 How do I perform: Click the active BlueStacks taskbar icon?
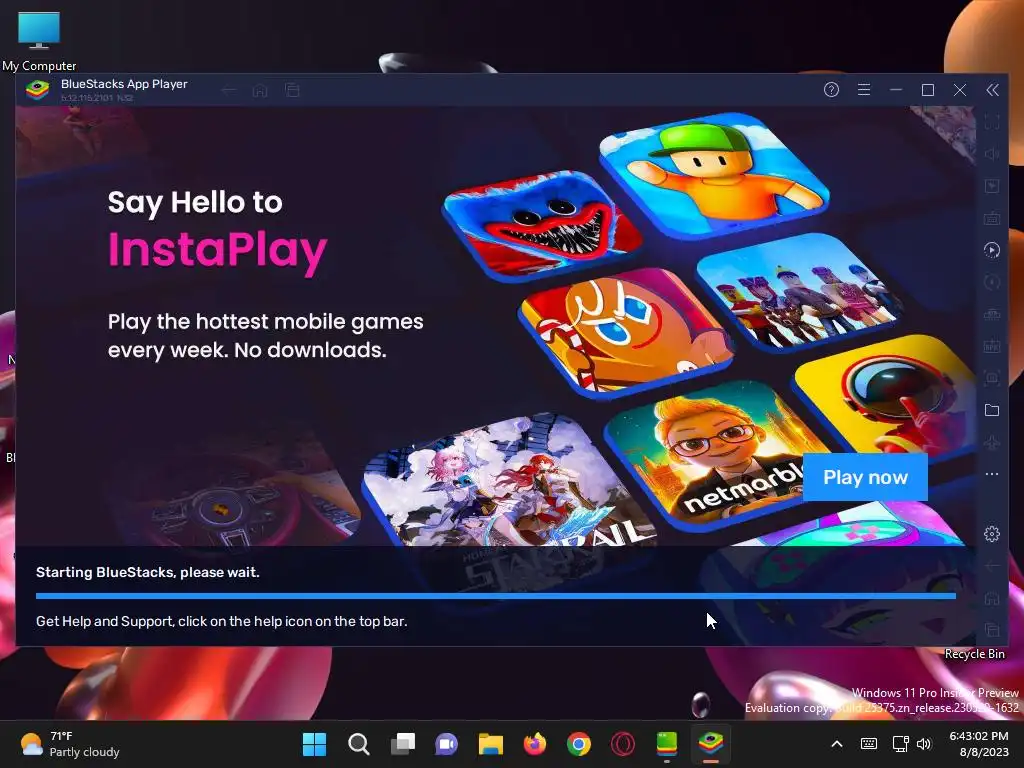[x=711, y=744]
